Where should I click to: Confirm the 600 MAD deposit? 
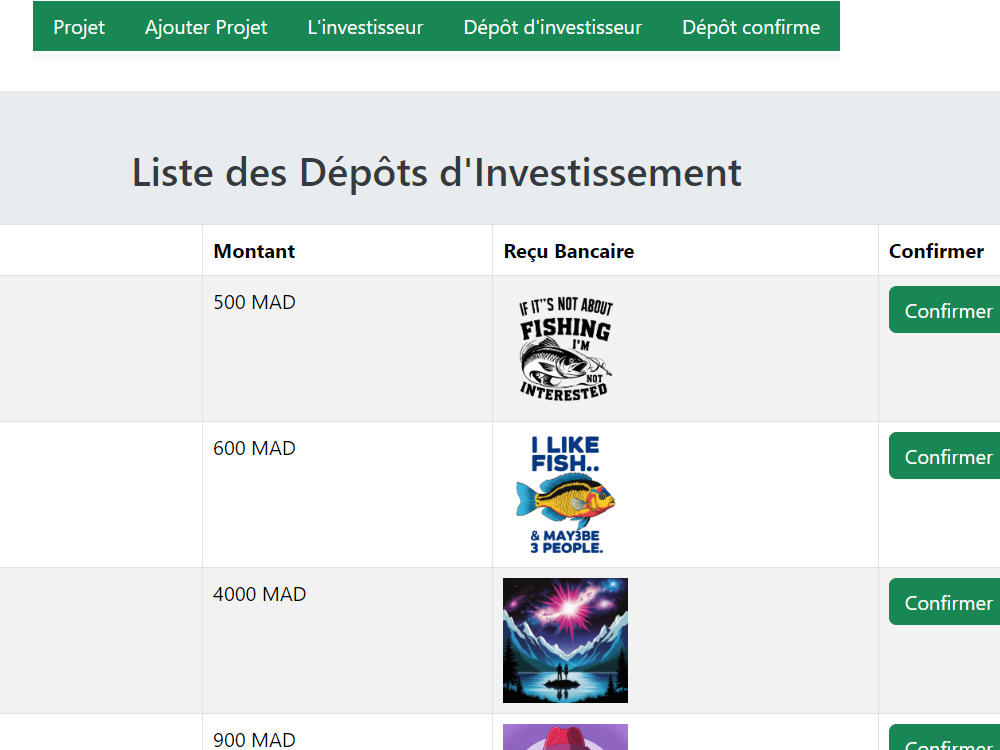(946, 456)
